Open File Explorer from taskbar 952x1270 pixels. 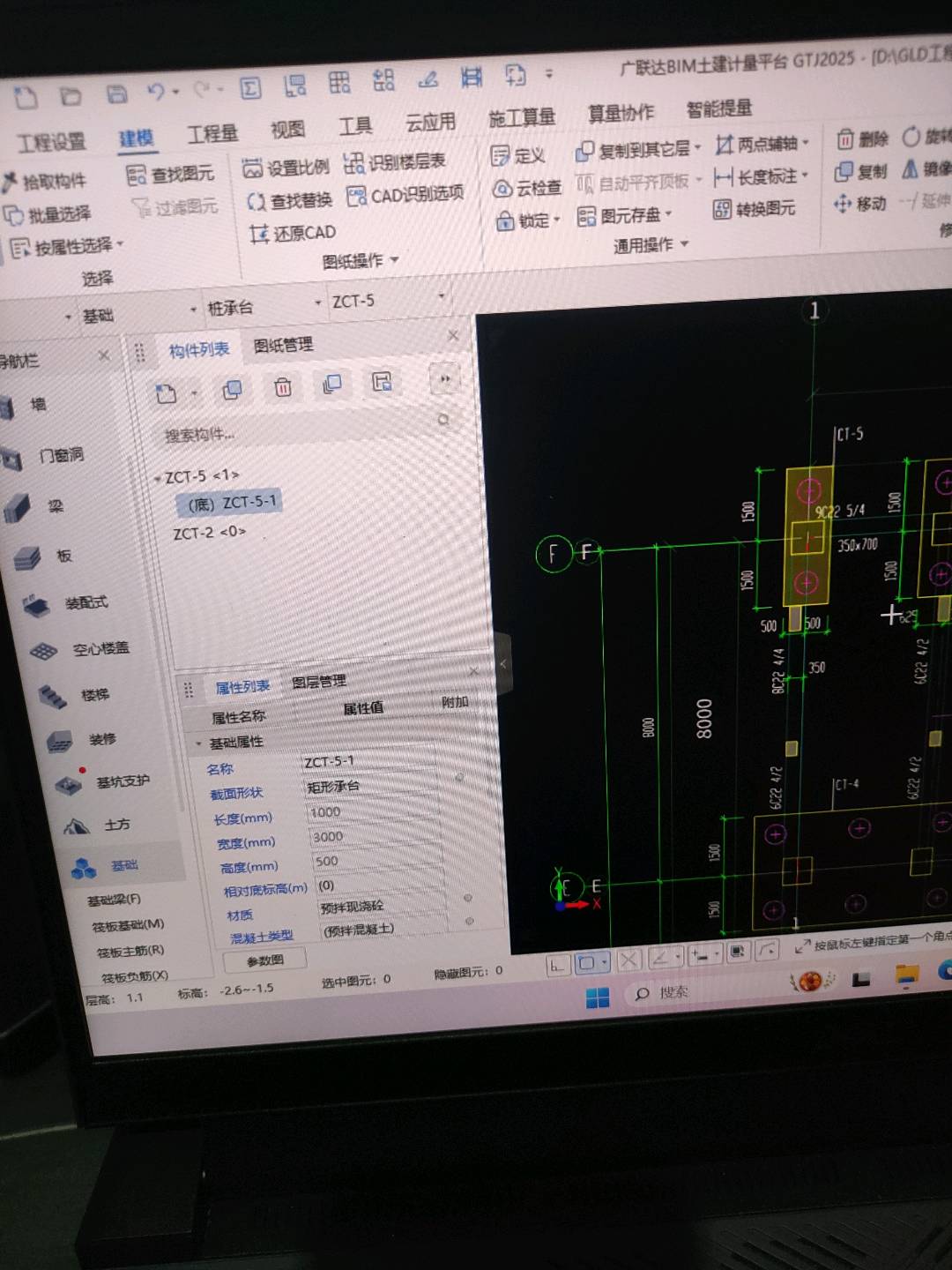click(906, 975)
